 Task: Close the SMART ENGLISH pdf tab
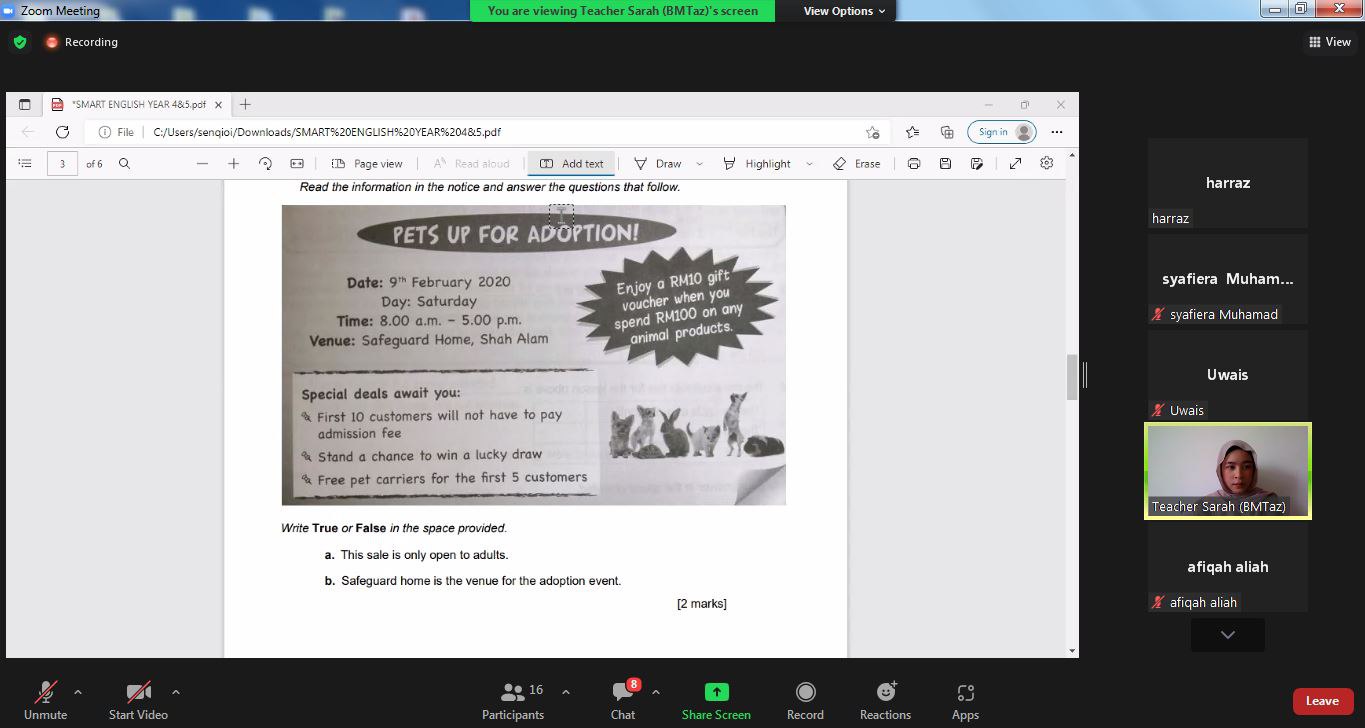pyautogui.click(x=219, y=104)
